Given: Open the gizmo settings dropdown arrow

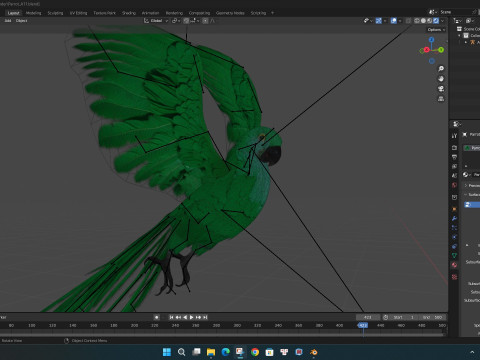Looking at the screenshot, I should (385, 21).
